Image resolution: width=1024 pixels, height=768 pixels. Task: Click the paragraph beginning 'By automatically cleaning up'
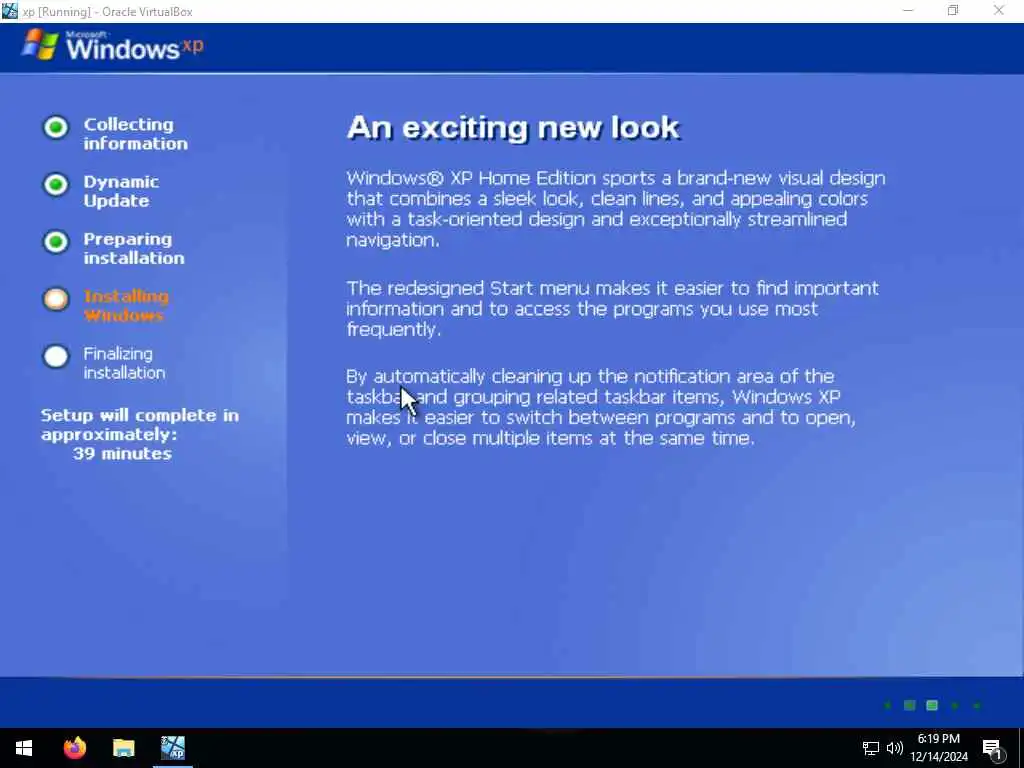(601, 407)
